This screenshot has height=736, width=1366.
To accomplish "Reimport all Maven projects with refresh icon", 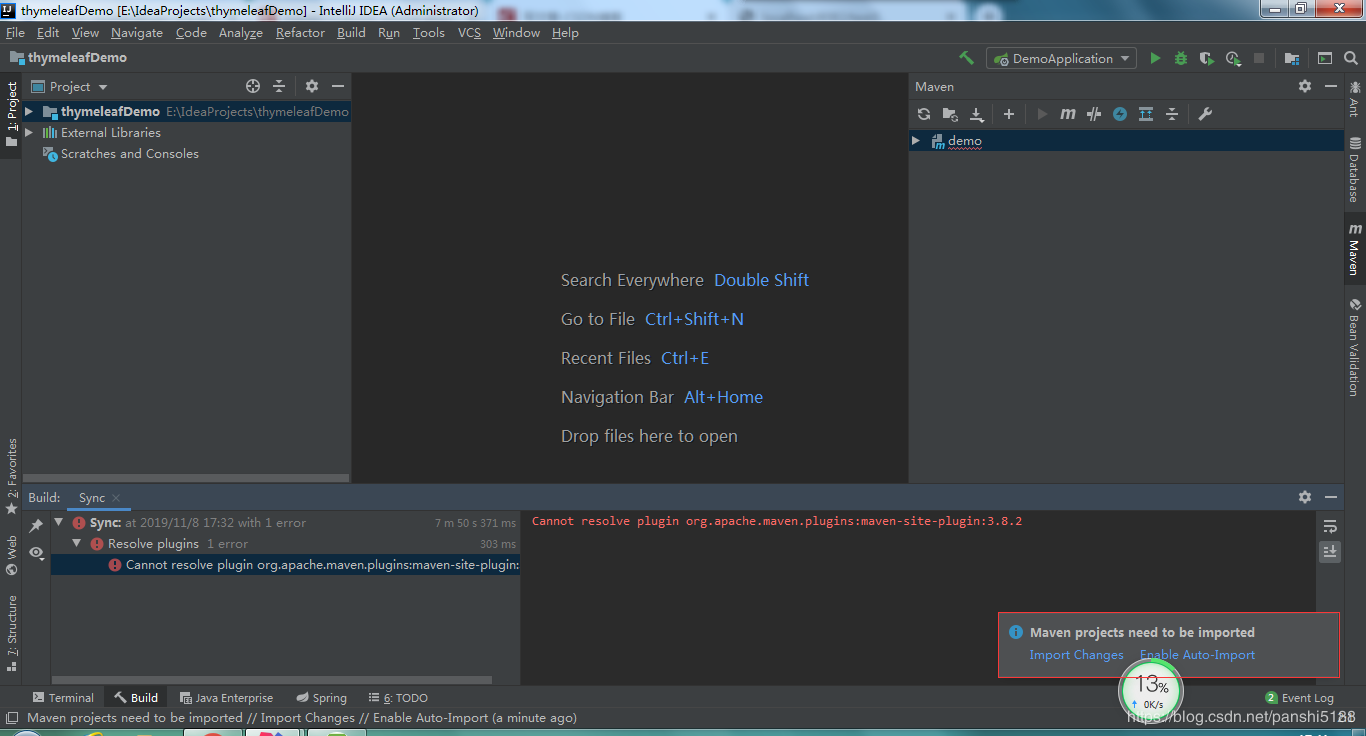I will (923, 114).
